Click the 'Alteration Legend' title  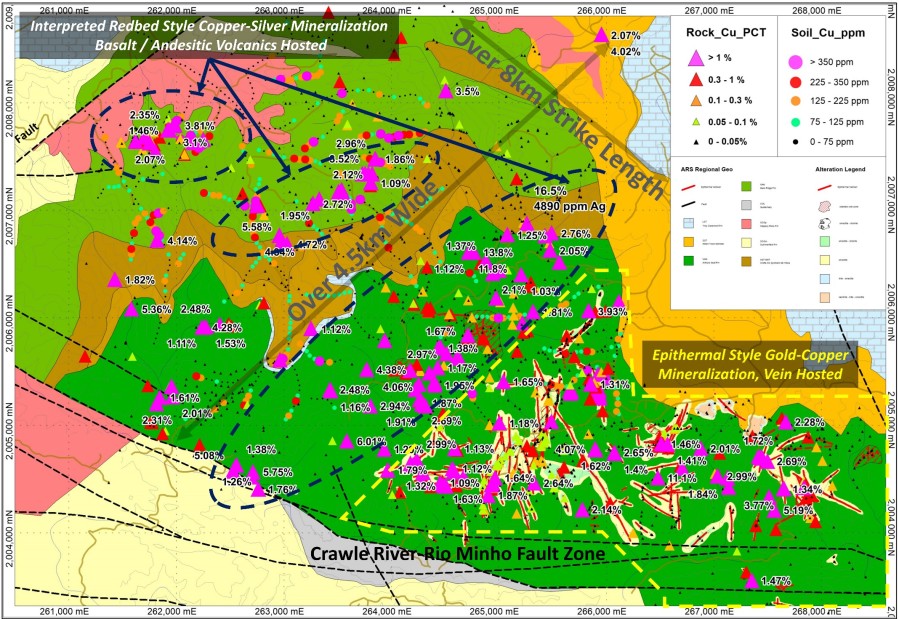[x=840, y=170]
